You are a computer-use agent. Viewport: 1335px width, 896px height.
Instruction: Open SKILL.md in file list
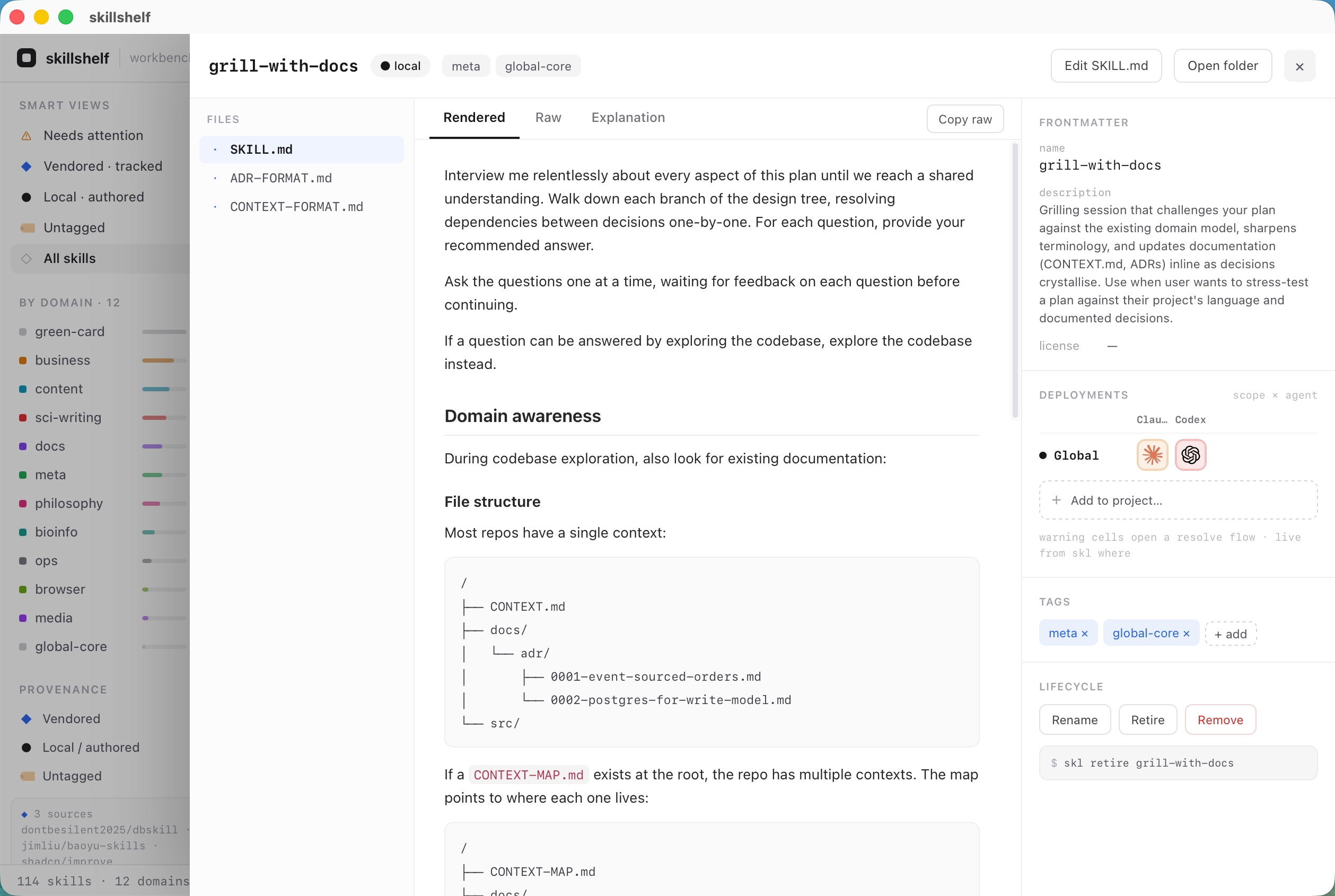tap(301, 150)
